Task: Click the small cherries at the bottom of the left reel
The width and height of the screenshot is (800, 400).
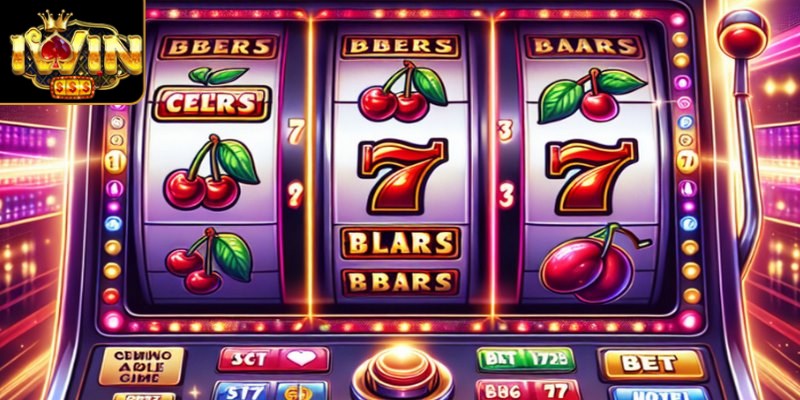Action: coord(208,261)
